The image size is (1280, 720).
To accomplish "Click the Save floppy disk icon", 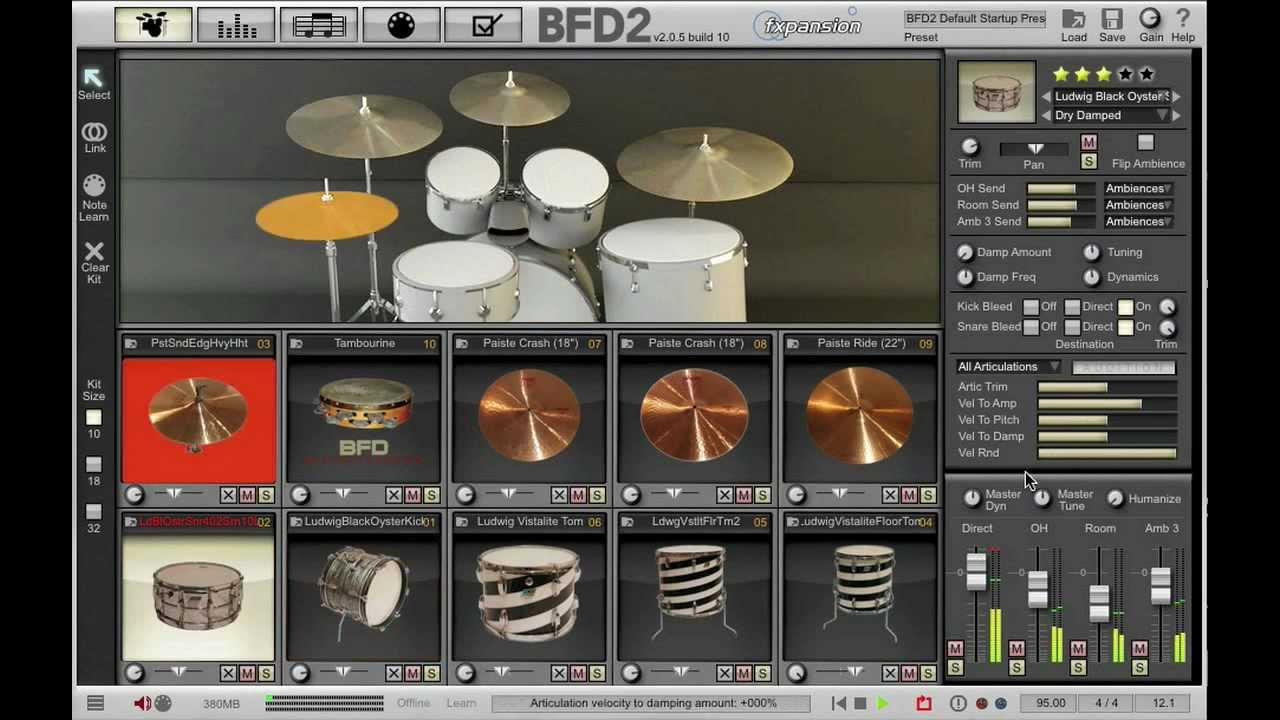I will coord(1112,19).
